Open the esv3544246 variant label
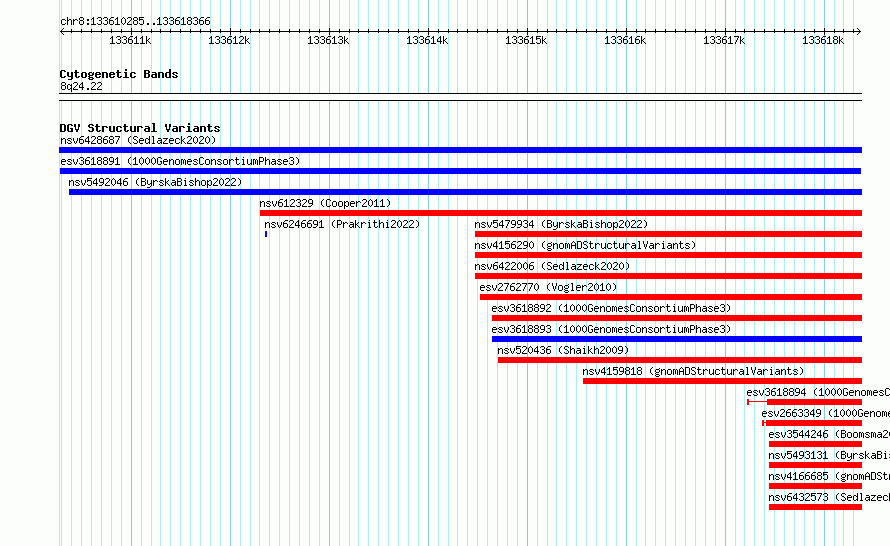890x546 pixels. [x=829, y=434]
